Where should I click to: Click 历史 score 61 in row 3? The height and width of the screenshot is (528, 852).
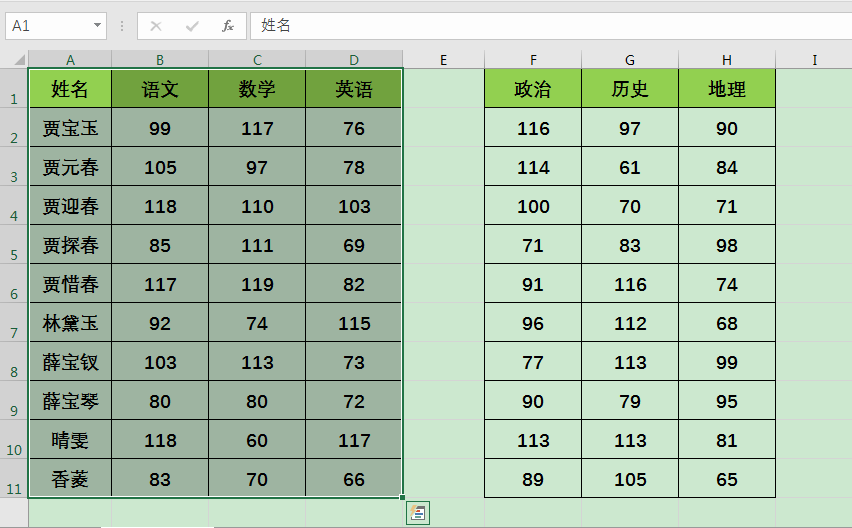[x=630, y=167]
